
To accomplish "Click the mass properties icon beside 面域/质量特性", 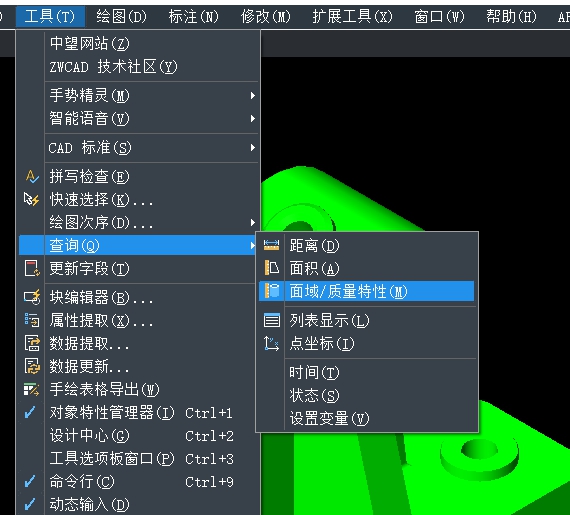I will [x=272, y=291].
